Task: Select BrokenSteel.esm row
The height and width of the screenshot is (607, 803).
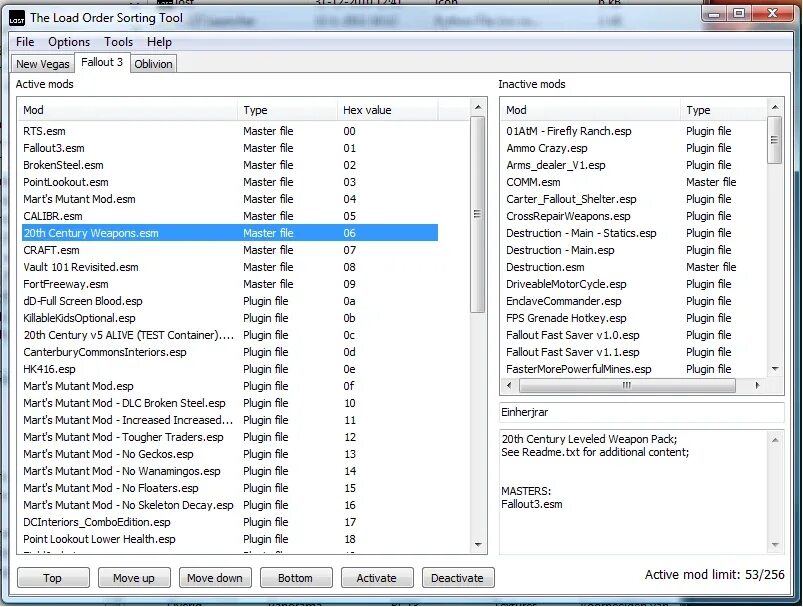Action: (x=229, y=165)
